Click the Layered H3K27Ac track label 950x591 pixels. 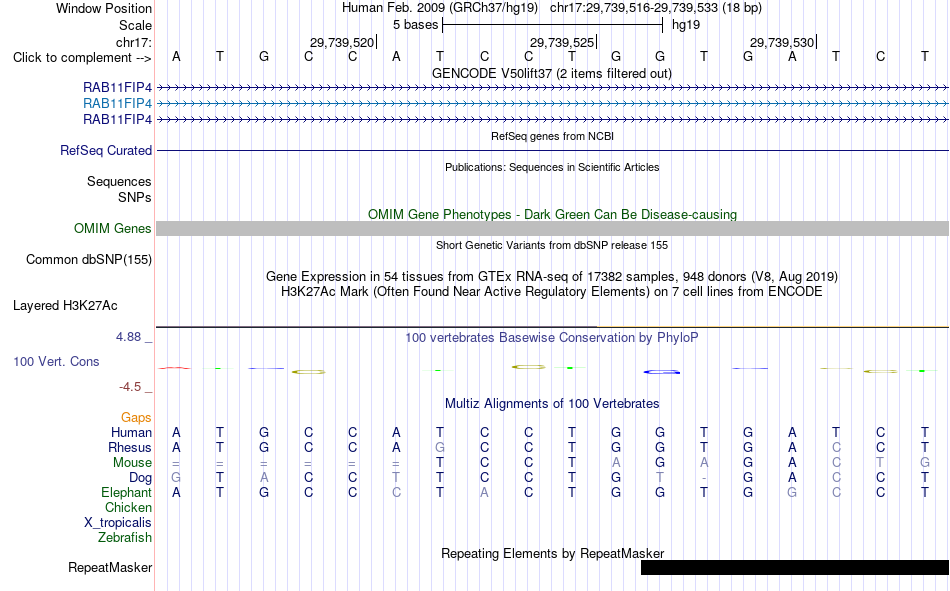tap(65, 306)
